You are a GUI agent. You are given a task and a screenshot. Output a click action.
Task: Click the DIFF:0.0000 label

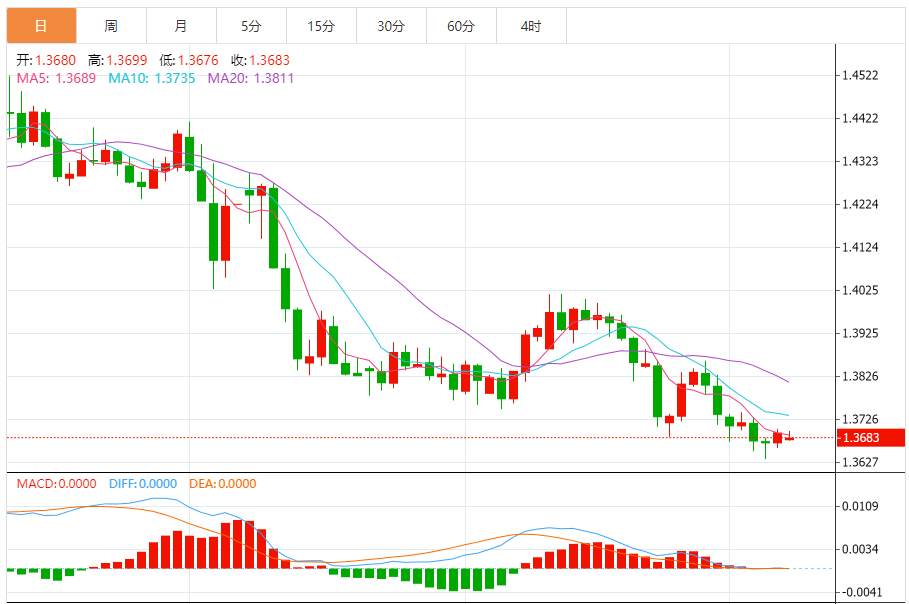[x=143, y=483]
